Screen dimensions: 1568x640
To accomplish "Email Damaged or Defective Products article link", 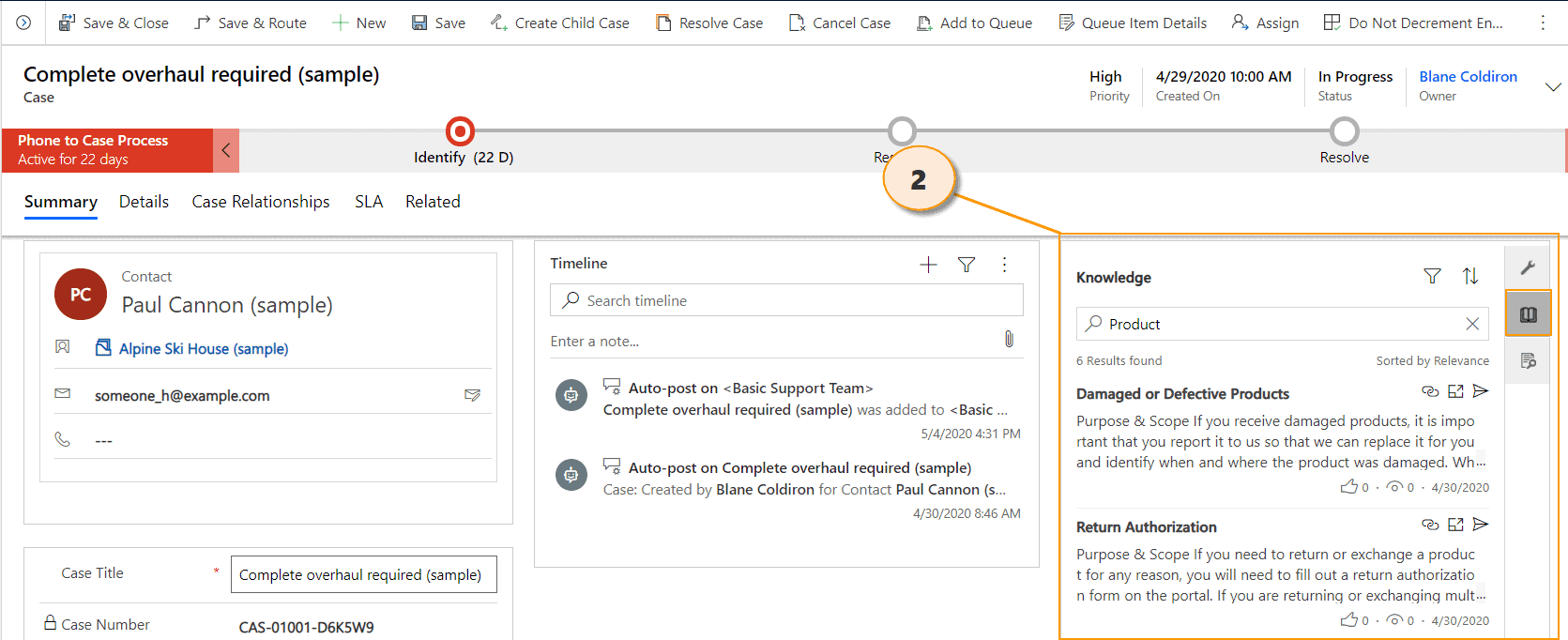I will (1481, 391).
